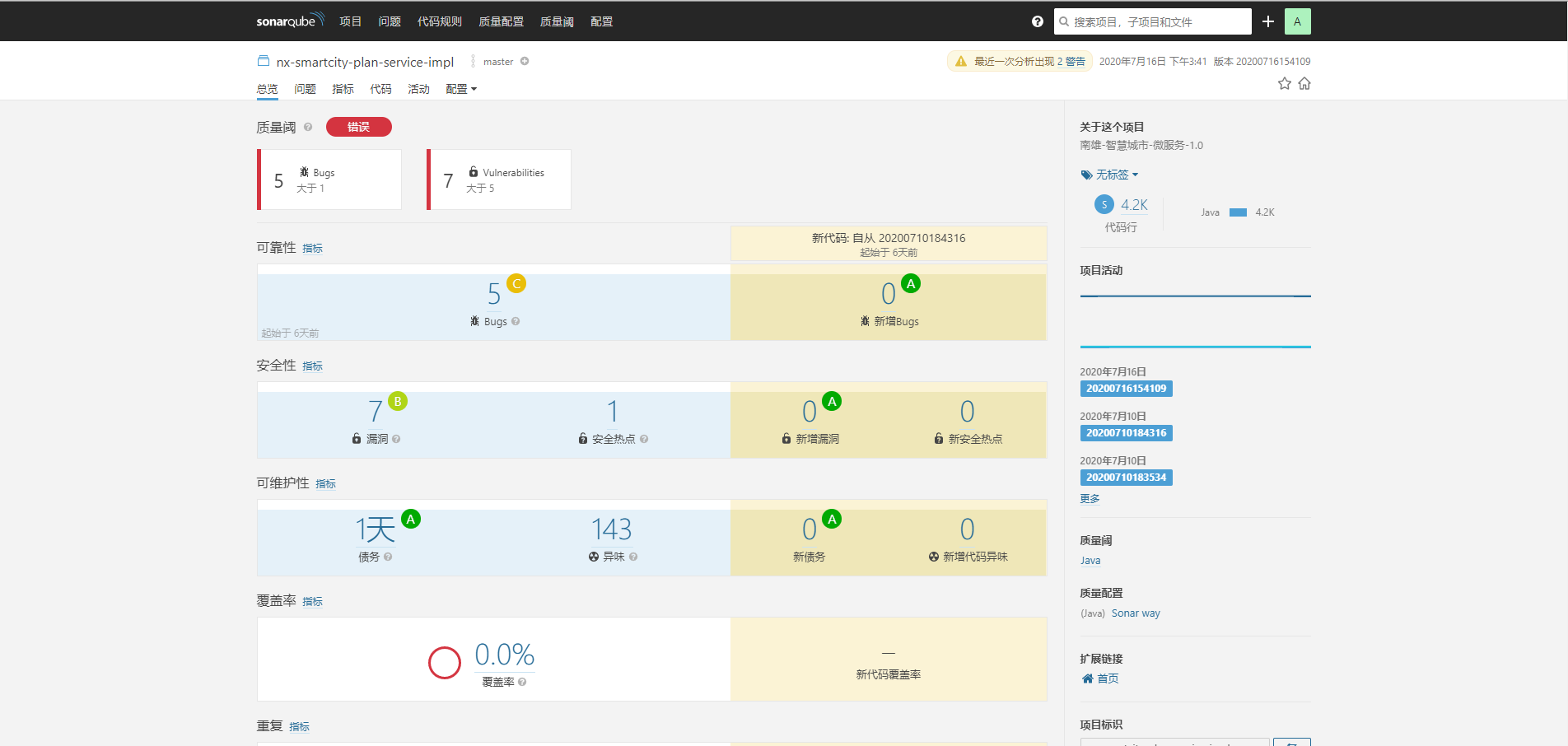Open 代码规则 in the top menu

point(440,21)
